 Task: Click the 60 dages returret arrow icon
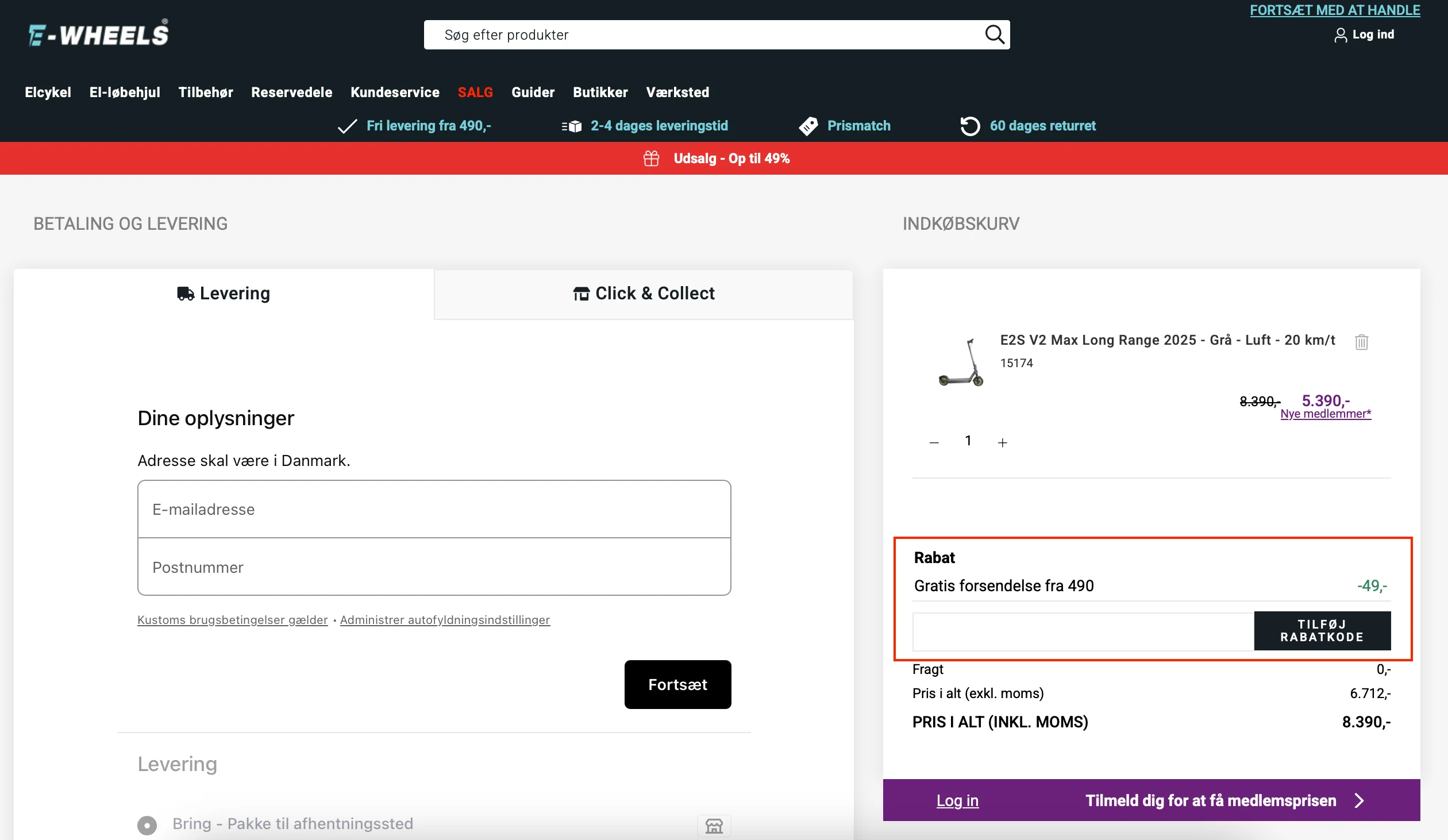pos(970,126)
